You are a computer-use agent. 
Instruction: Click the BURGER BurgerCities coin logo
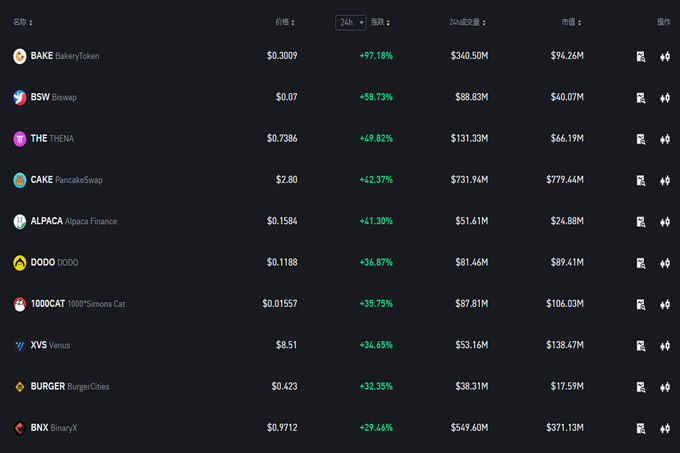coord(19,386)
